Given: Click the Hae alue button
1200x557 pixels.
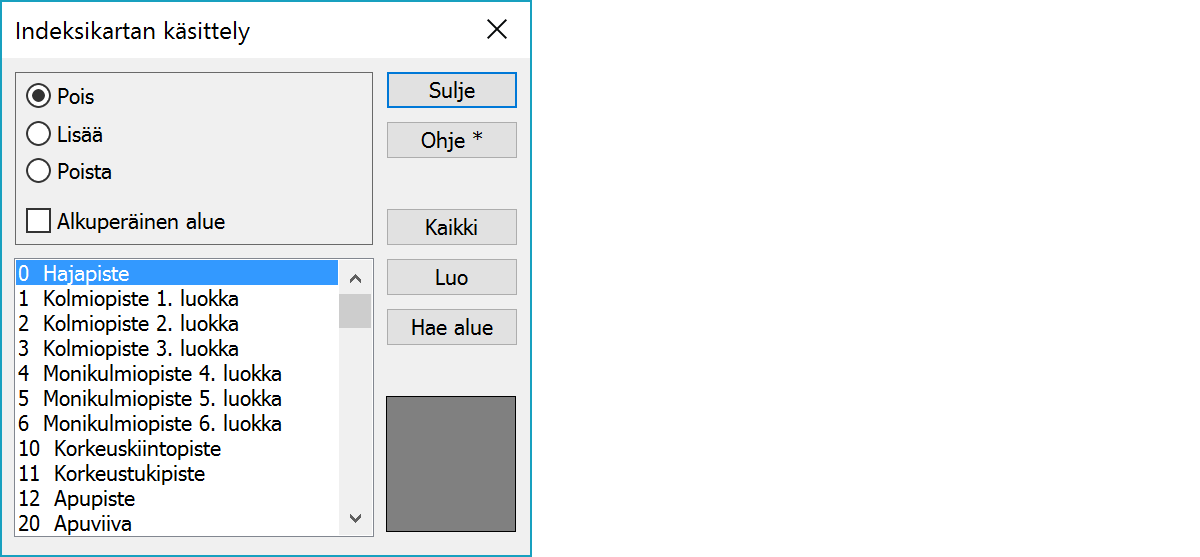Looking at the screenshot, I should 451,328.
